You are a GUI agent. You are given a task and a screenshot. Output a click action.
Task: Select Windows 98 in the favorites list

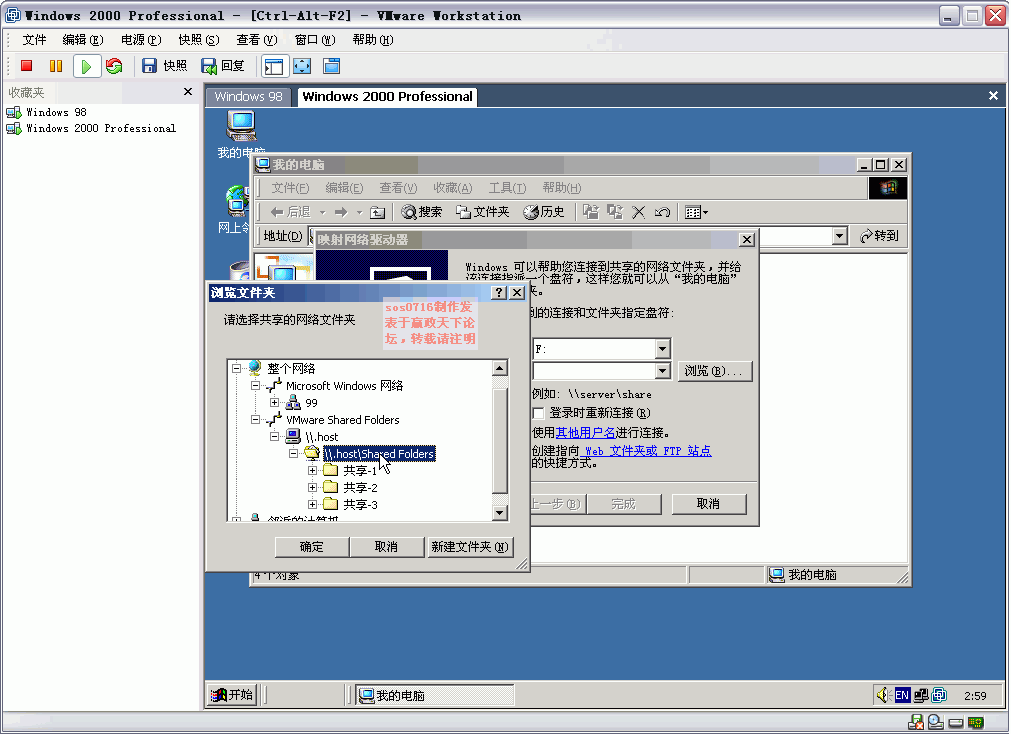(x=56, y=112)
